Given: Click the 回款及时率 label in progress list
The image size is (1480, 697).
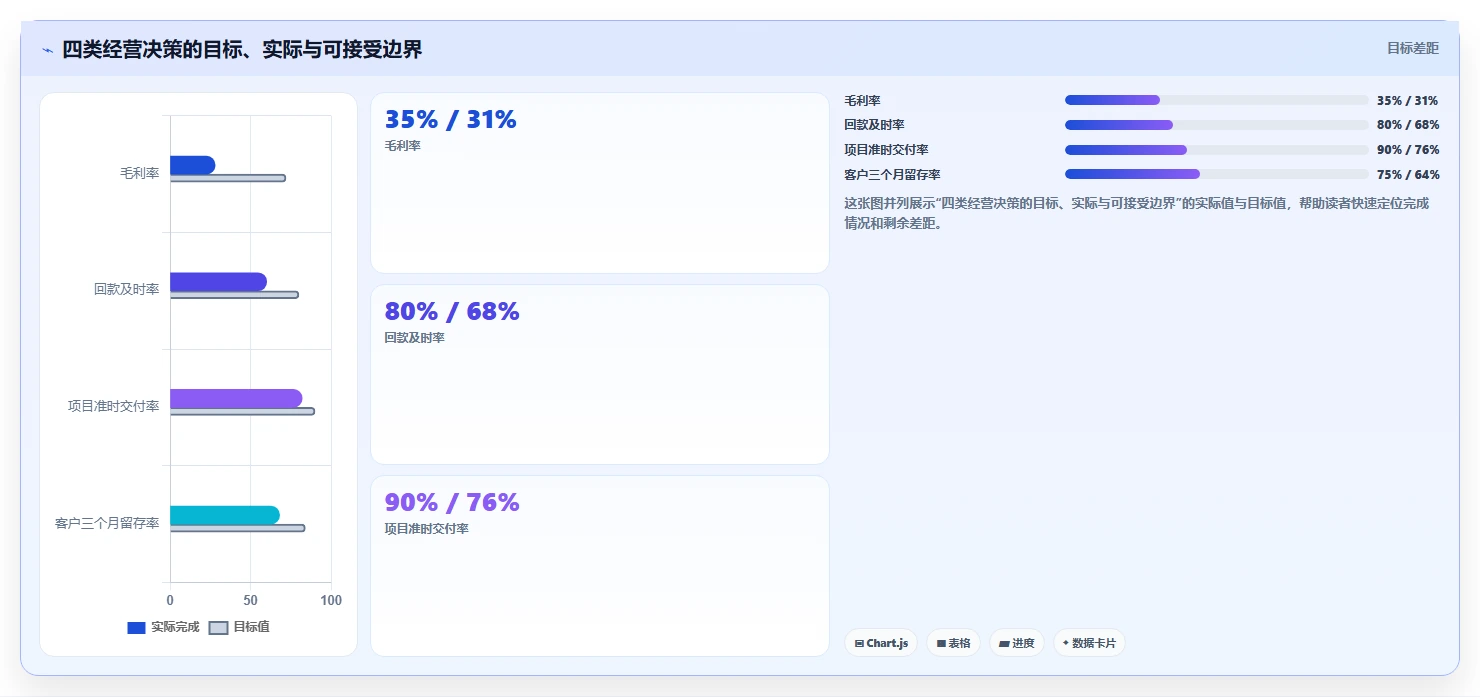Looking at the screenshot, I should click(875, 125).
